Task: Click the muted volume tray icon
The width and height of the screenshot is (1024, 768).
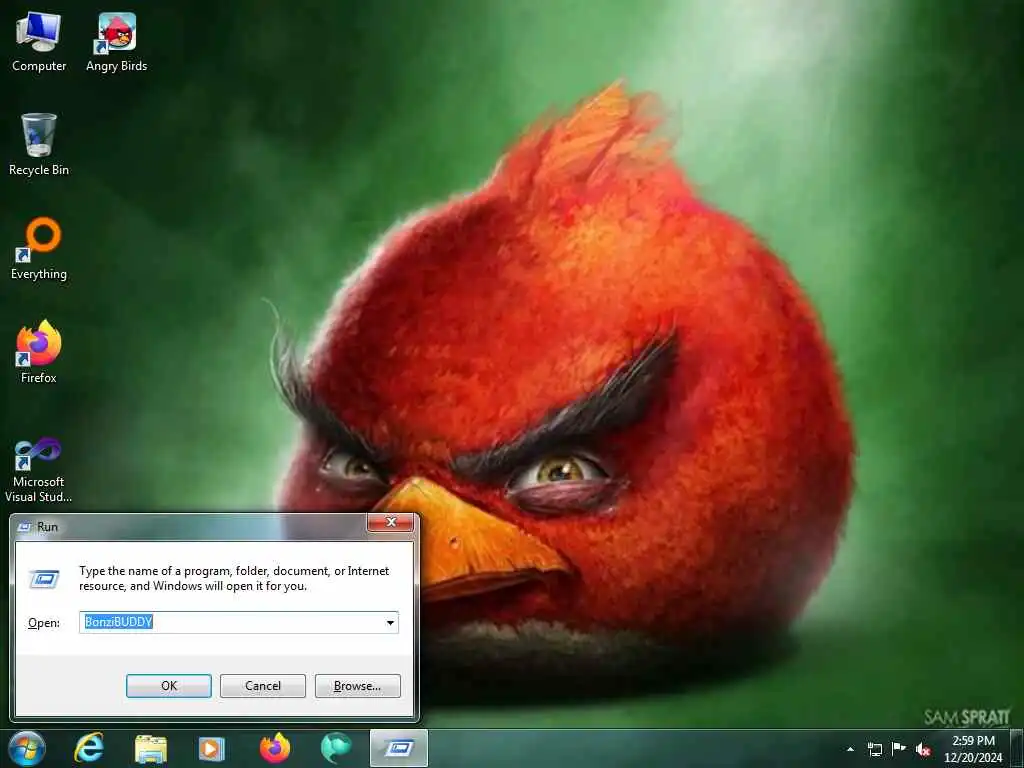Action: click(x=923, y=749)
